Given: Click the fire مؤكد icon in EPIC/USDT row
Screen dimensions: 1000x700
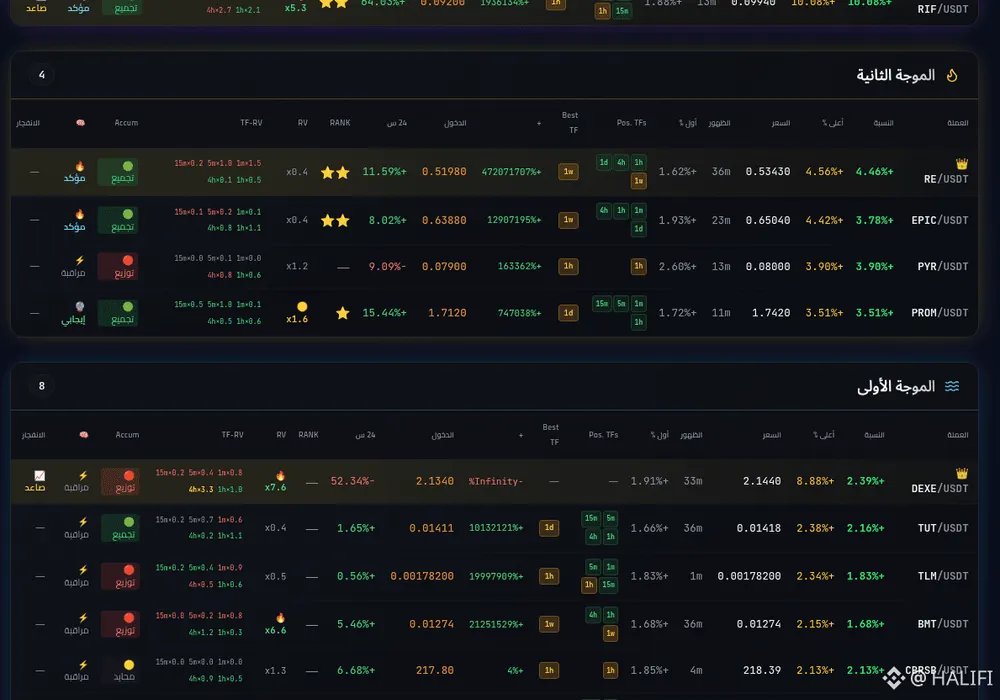Looking at the screenshot, I should point(80,214).
